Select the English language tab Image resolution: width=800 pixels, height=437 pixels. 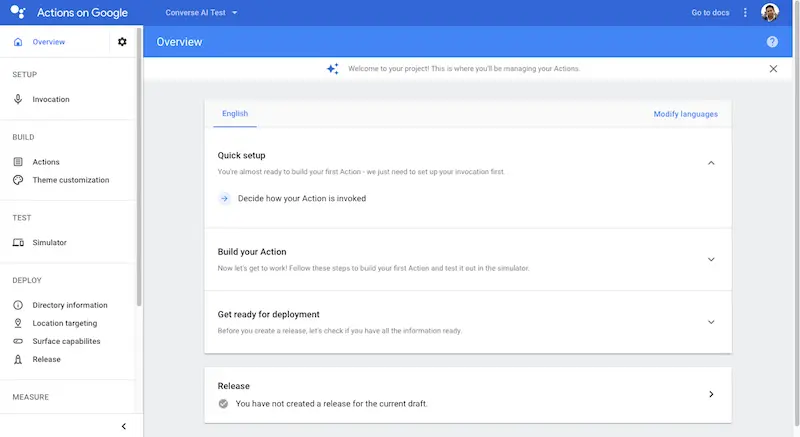point(235,114)
